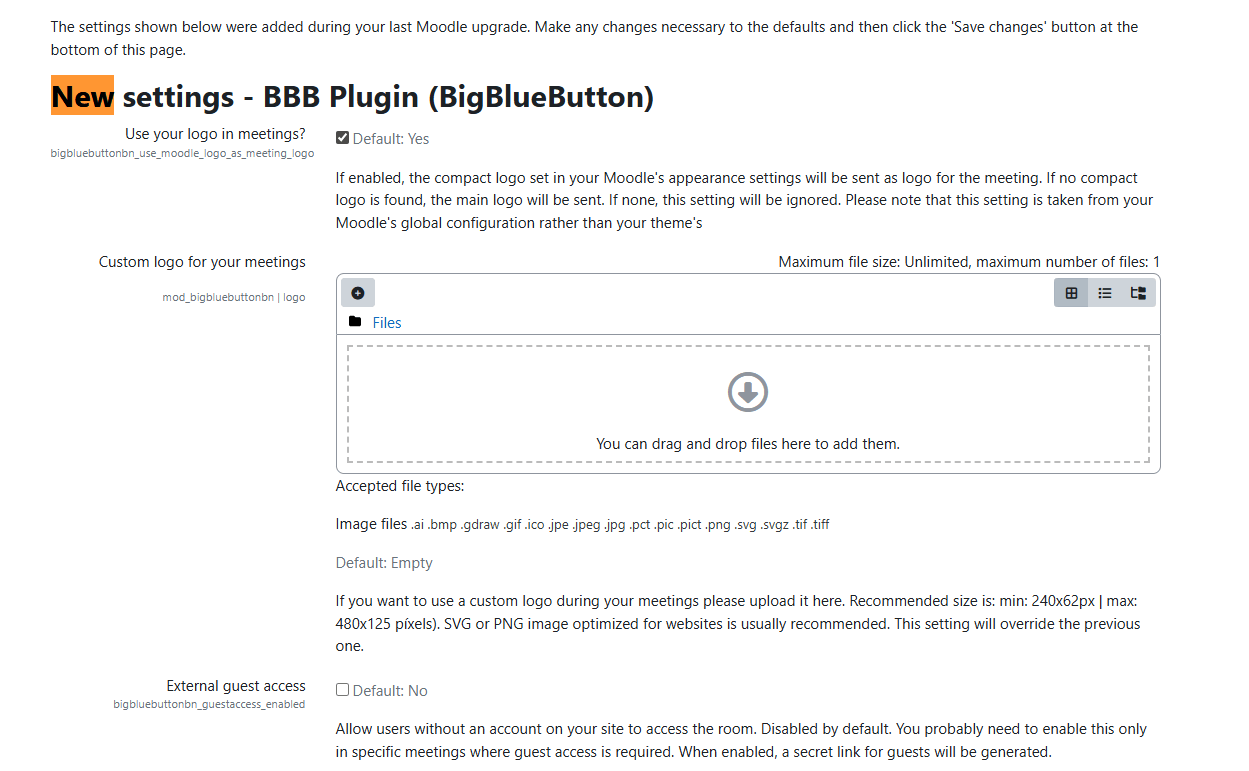
Task: Click the 'Default: Yes' checkbox label
Action: (391, 139)
